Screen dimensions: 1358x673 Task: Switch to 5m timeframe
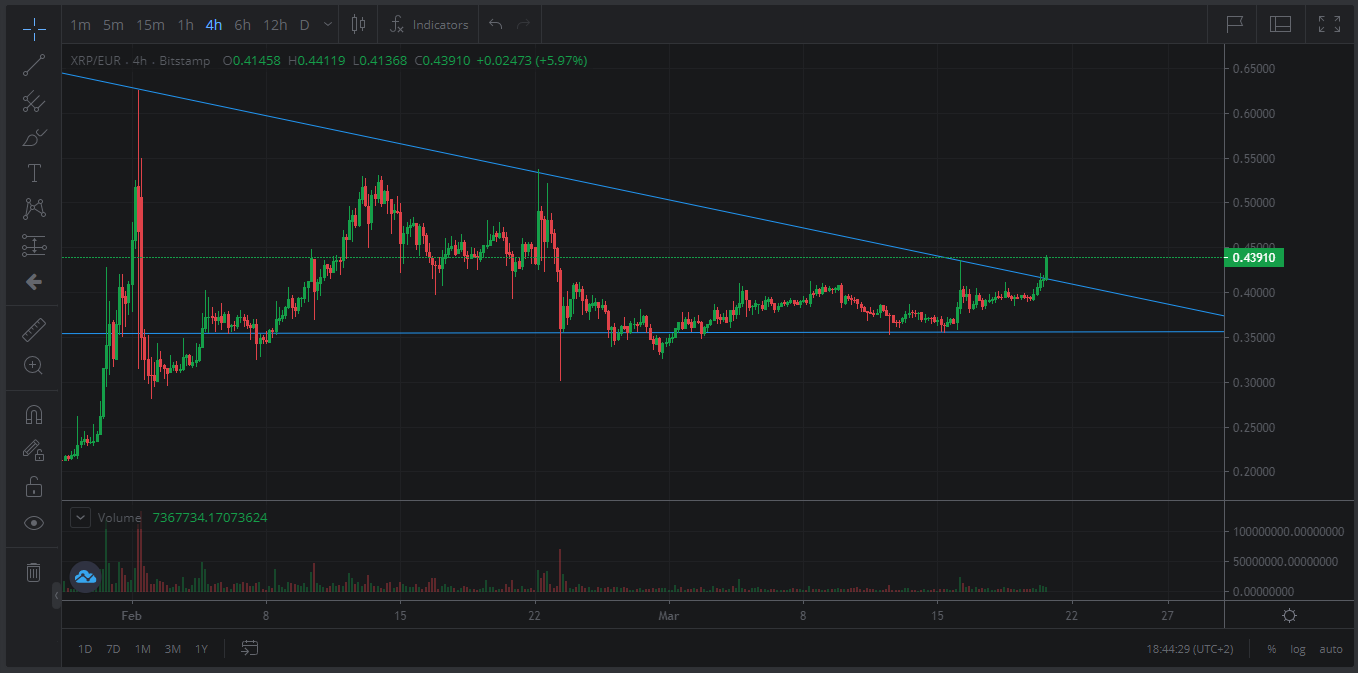point(113,24)
